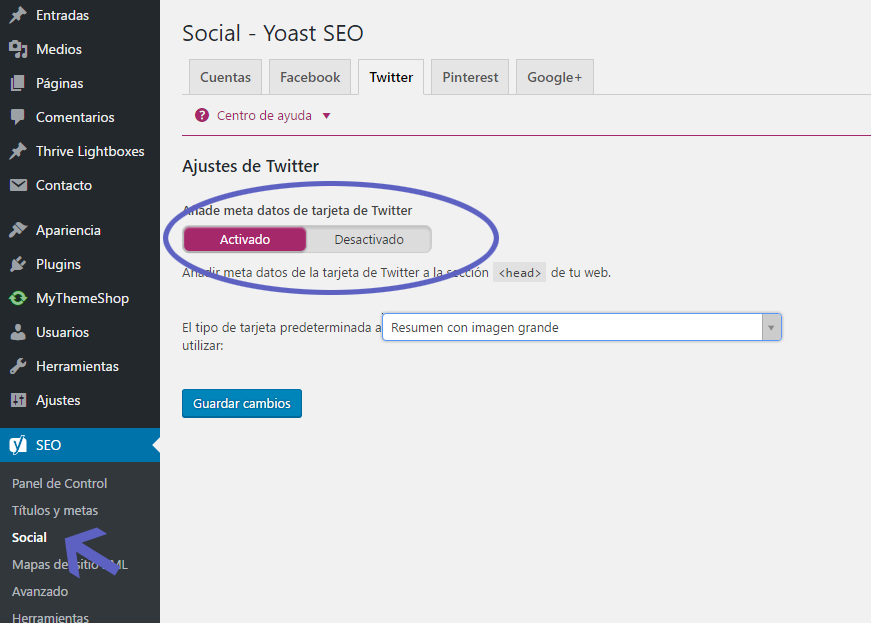
Task: Click the Contacto envelope icon
Action: [x=18, y=185]
